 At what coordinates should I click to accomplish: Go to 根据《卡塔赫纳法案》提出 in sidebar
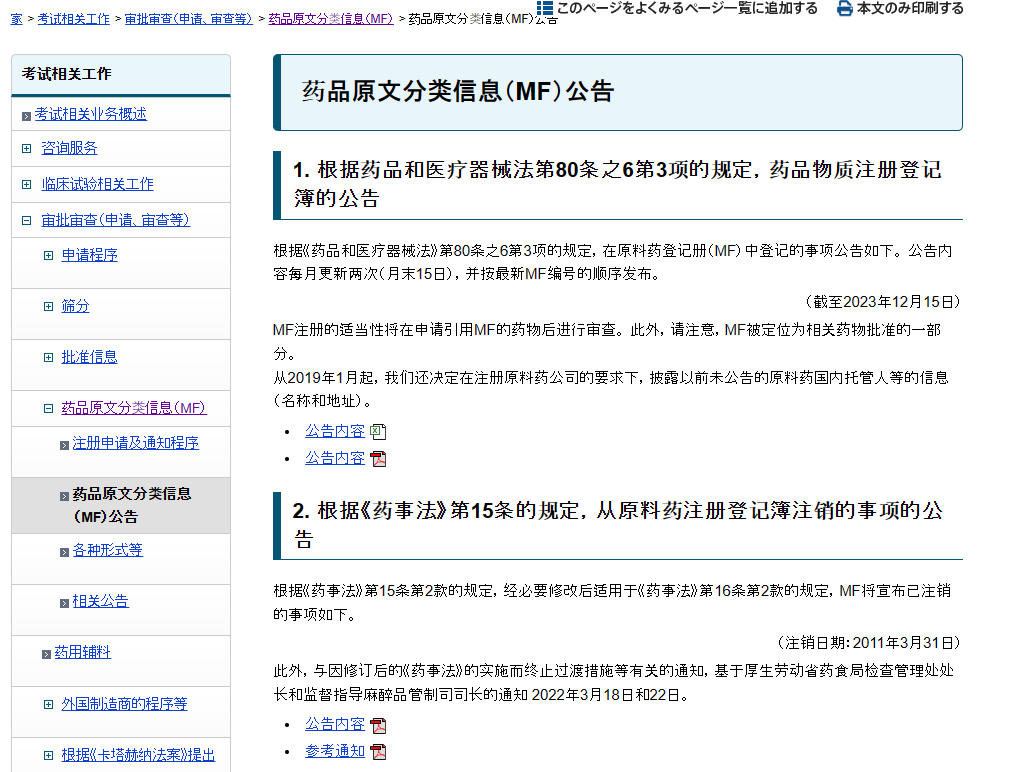138,756
